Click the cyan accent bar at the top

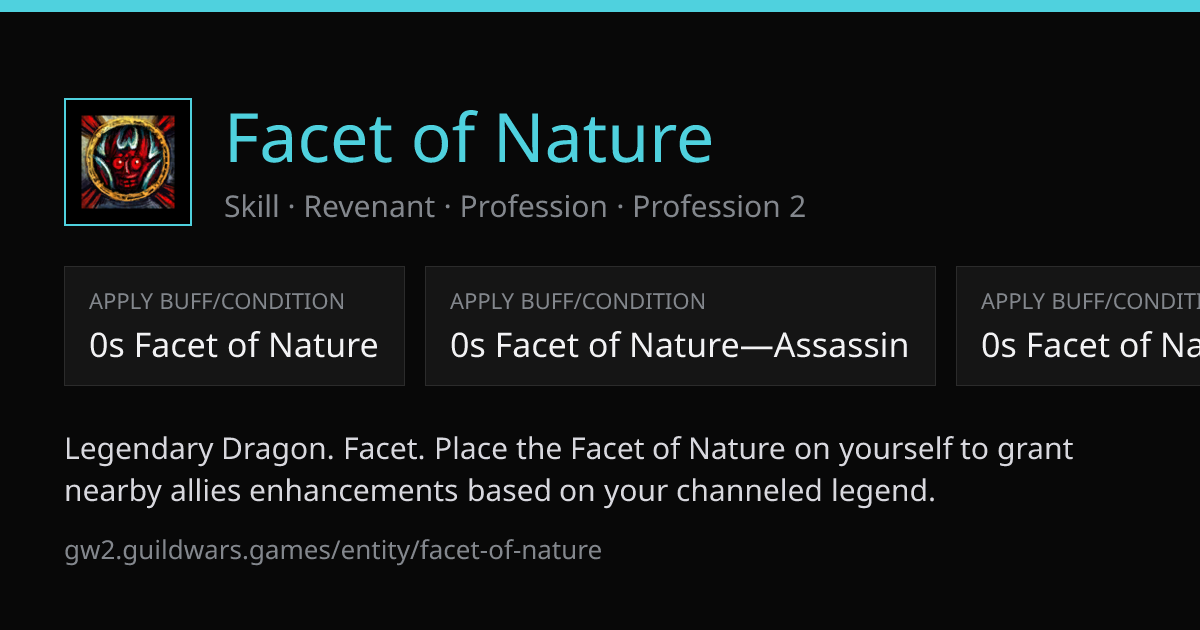[x=600, y=6]
